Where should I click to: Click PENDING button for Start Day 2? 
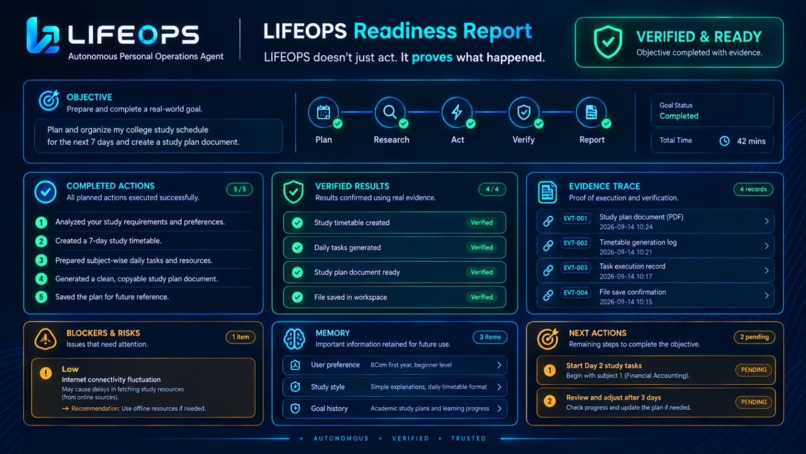point(754,370)
